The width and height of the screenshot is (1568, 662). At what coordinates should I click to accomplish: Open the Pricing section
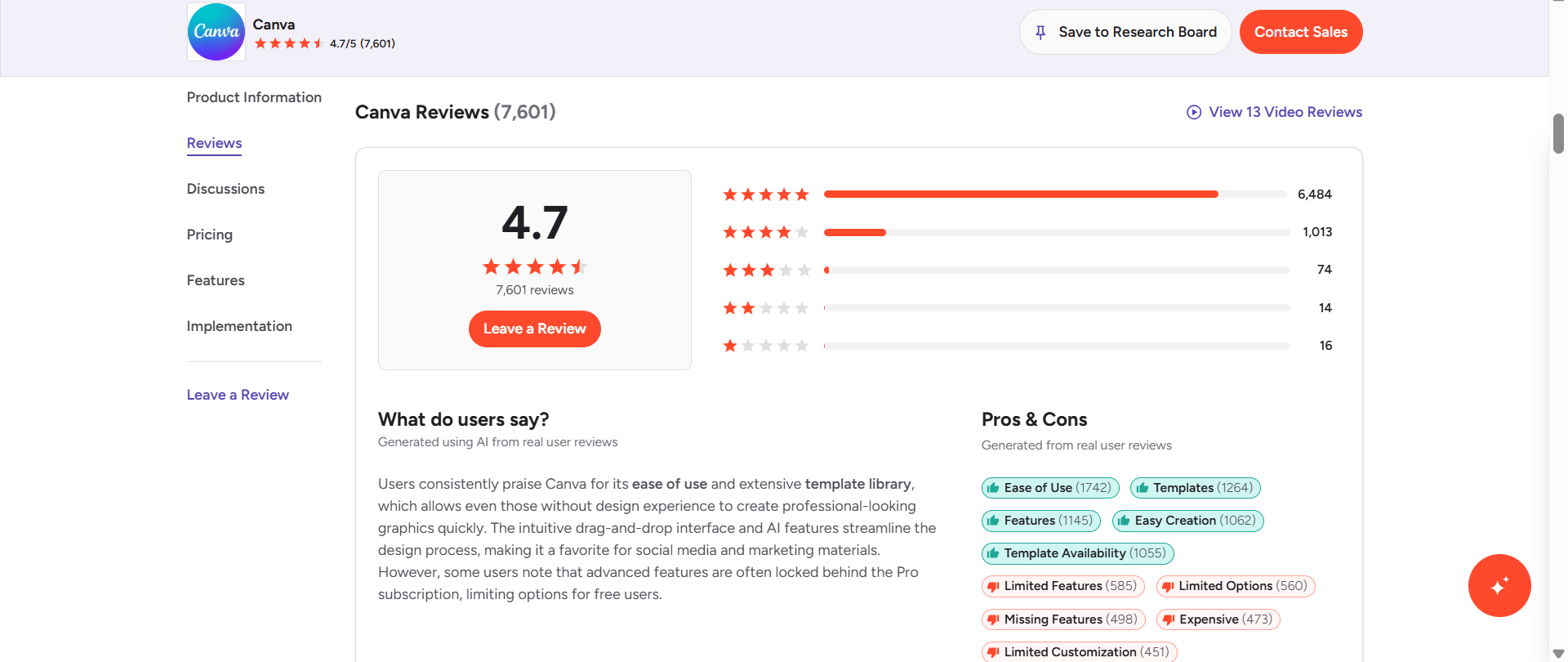click(x=210, y=235)
